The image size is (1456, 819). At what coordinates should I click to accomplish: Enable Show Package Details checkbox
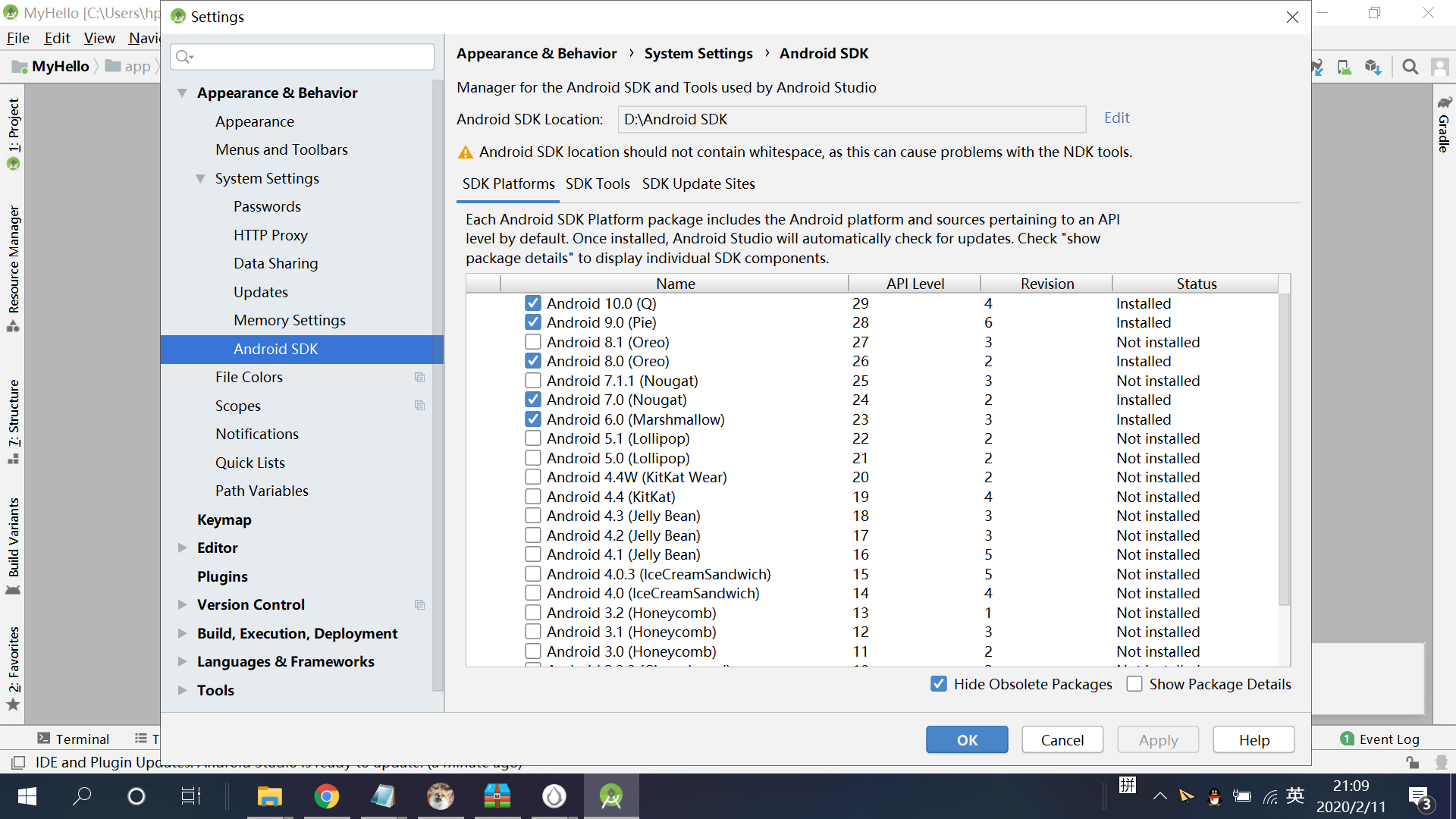1134,684
